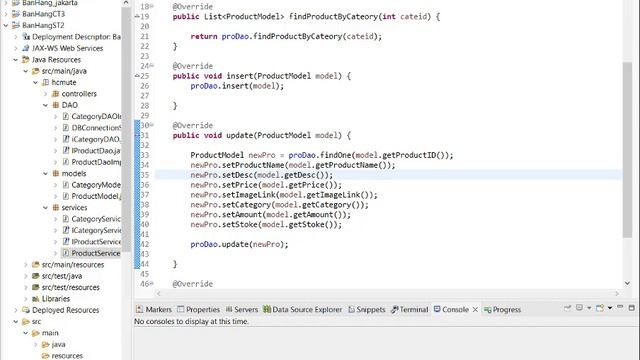Click the DBConnection class file icon
This screenshot has height=360, width=640.
pos(66,128)
